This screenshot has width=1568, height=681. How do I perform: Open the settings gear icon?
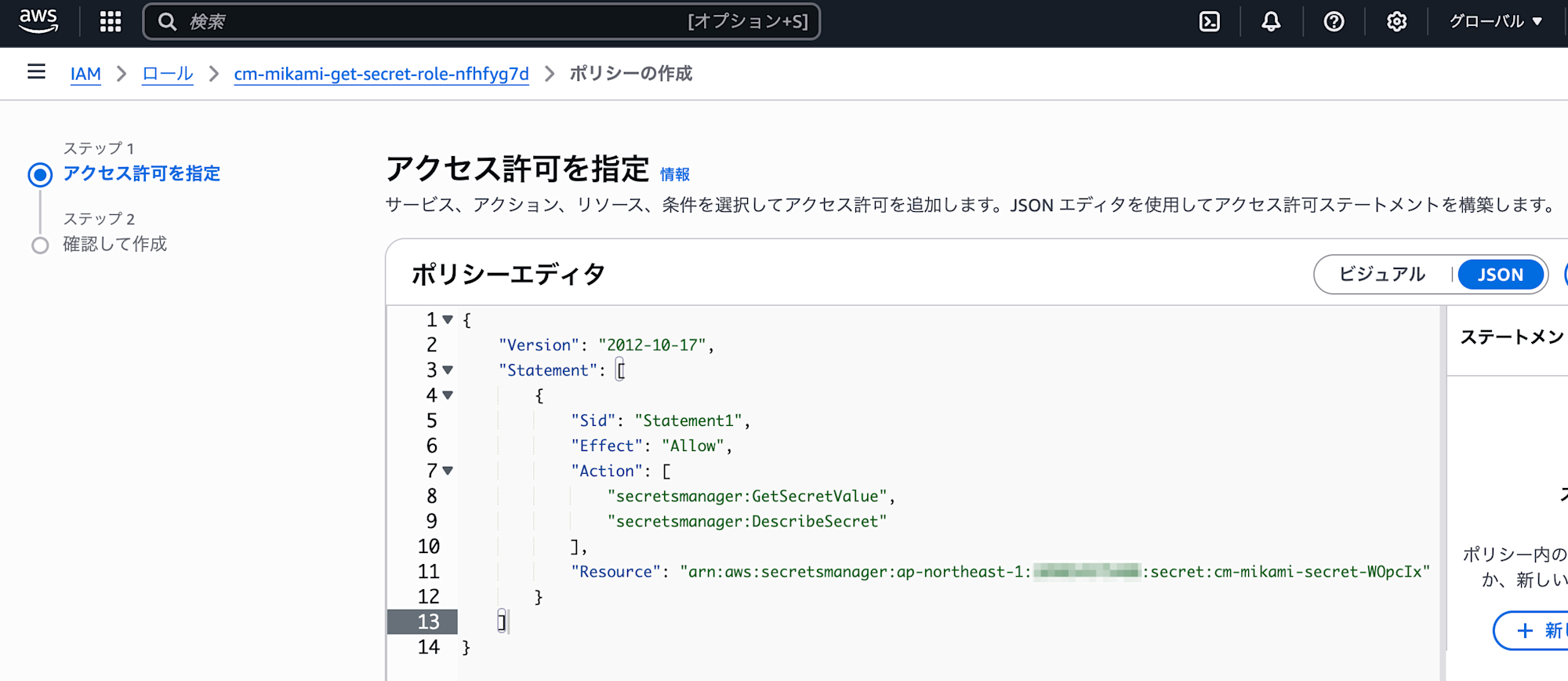click(x=1396, y=21)
